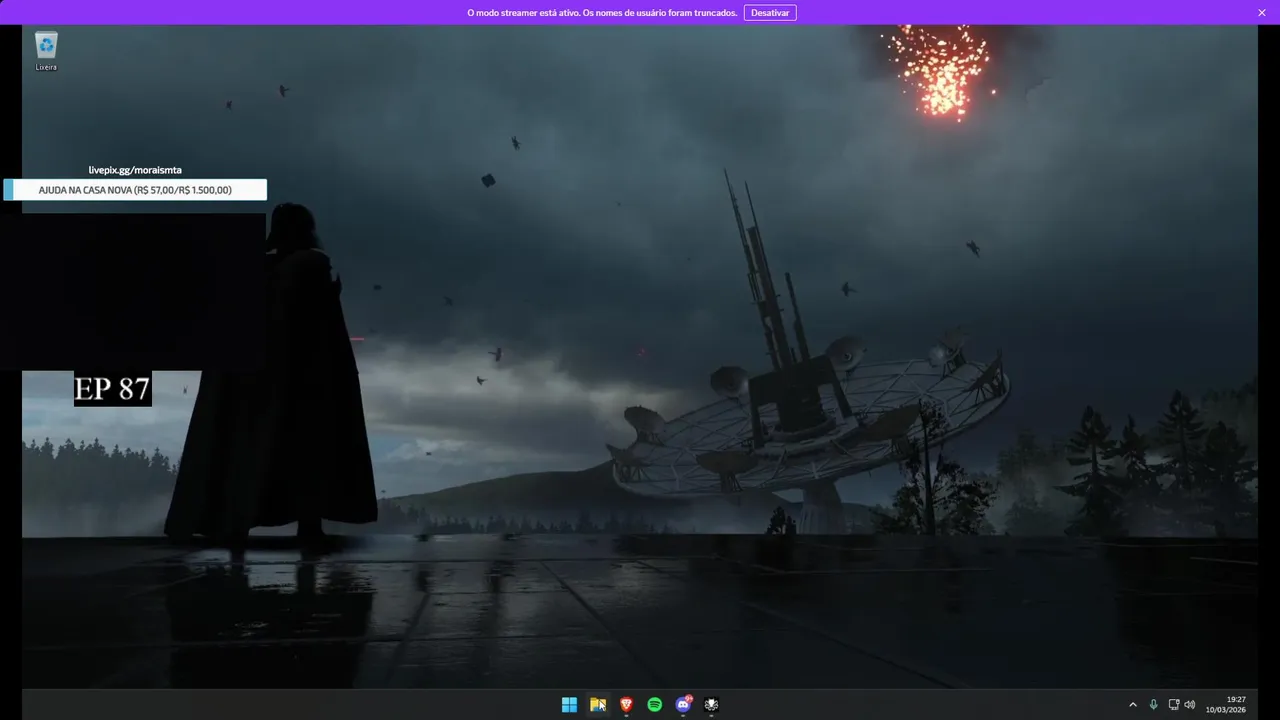
Task: Click the AJUDA NA CASA NOVA donation bar
Action: click(x=135, y=190)
